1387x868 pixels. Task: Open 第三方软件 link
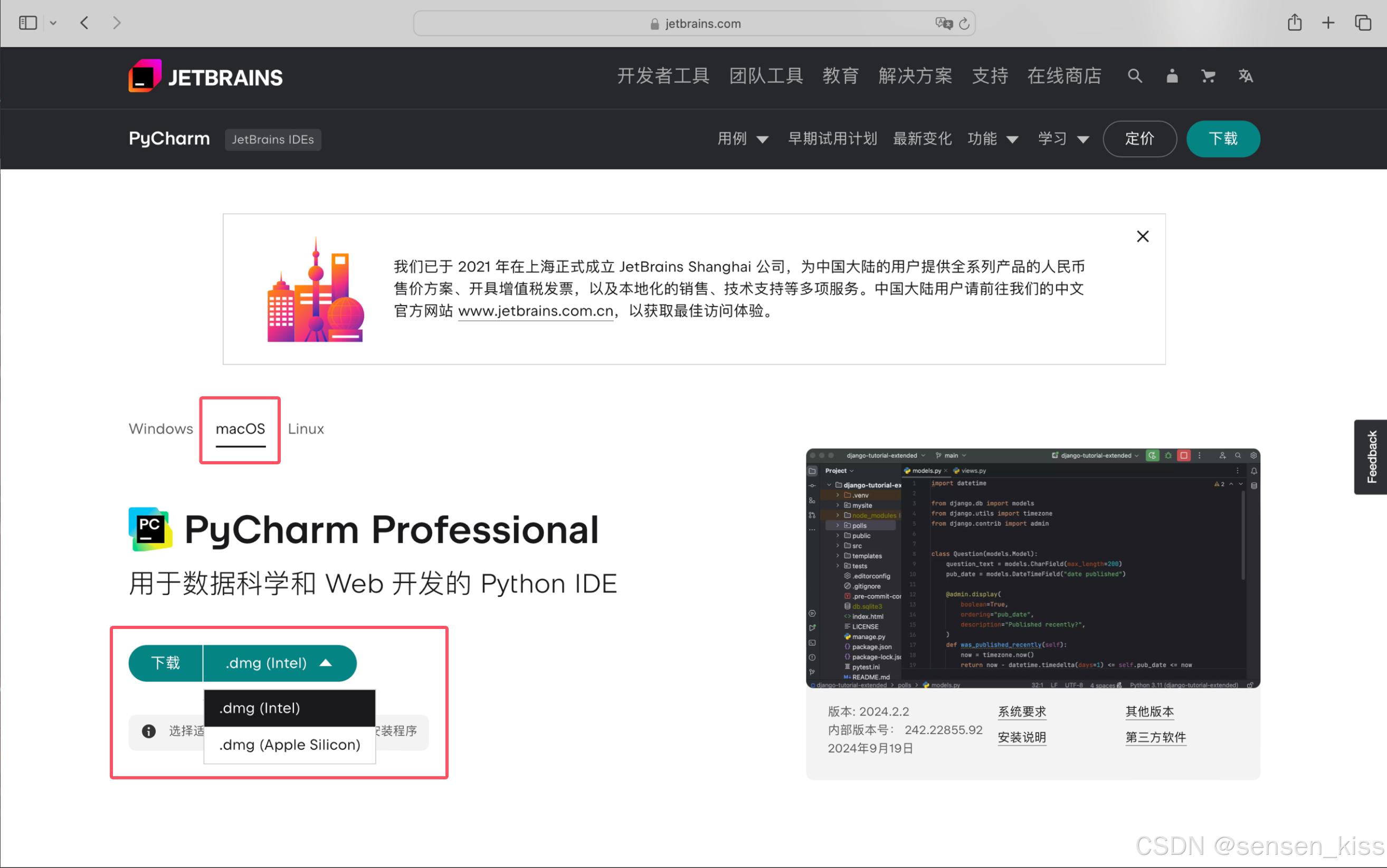(1156, 737)
